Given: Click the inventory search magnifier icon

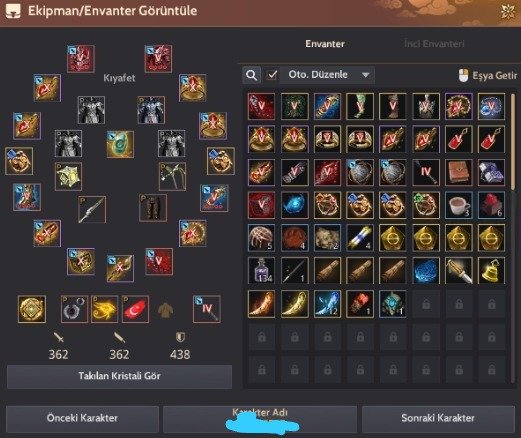Looking at the screenshot, I should point(251,75).
